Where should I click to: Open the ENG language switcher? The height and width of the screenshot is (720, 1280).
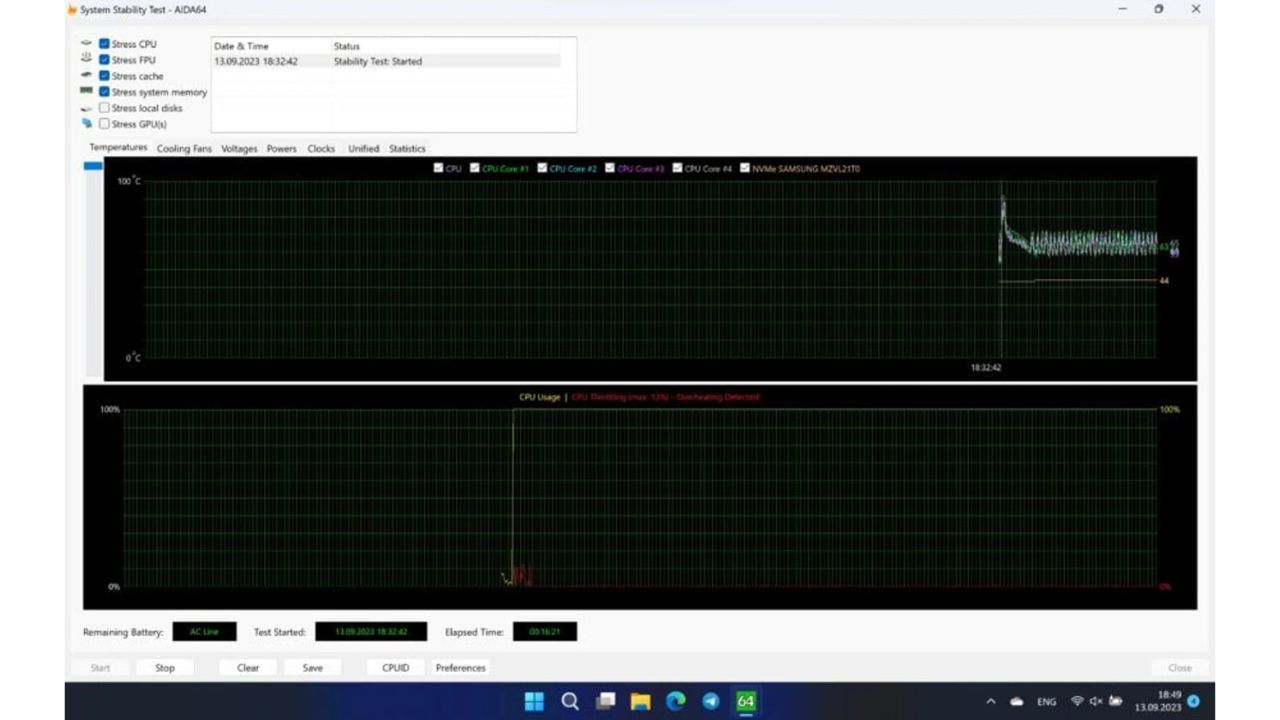[x=1046, y=702]
